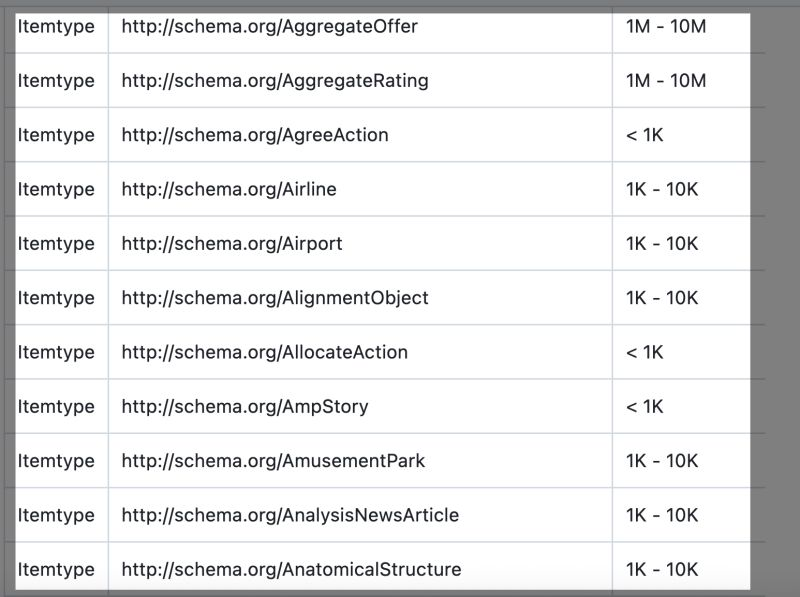The image size is (800, 597).
Task: Select the Itemtype cell beside Airport
Action: (56, 244)
